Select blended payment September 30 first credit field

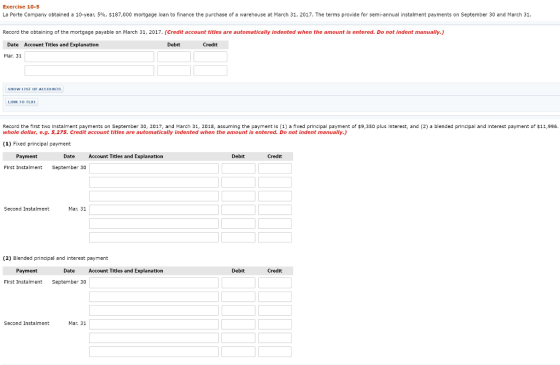[x=275, y=283]
